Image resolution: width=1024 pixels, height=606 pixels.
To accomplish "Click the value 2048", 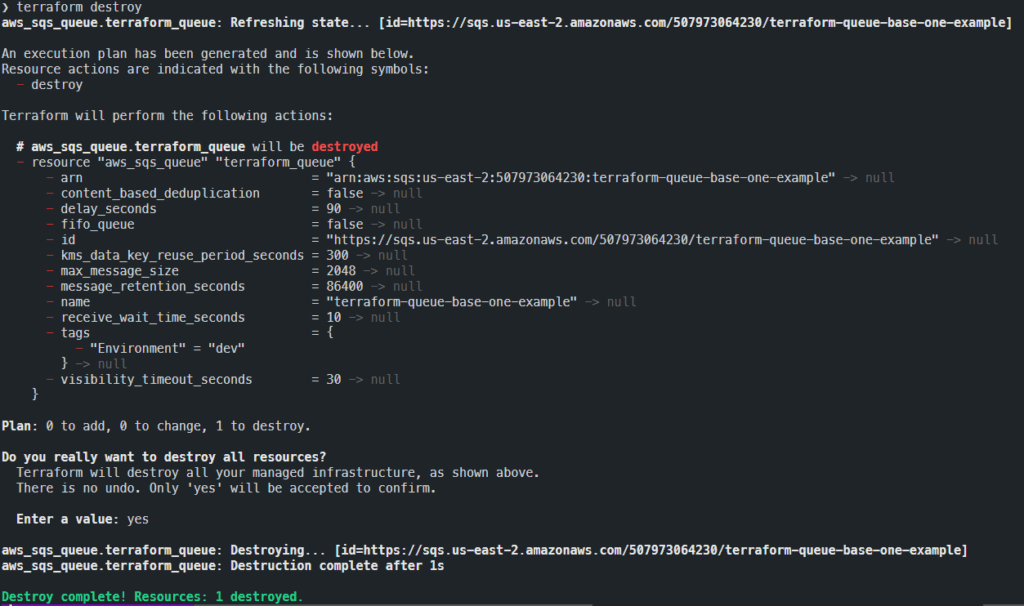I will [342, 271].
